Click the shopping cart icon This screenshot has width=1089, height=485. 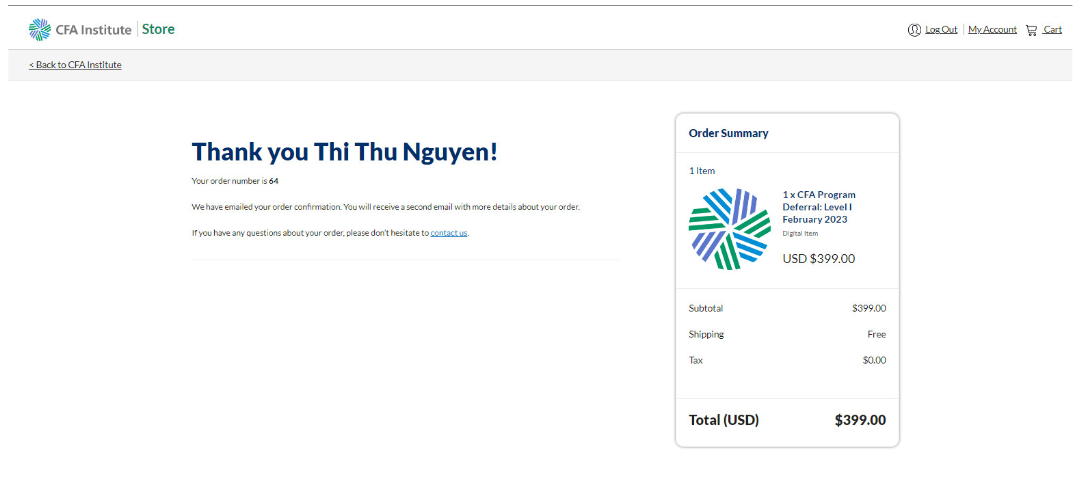click(1031, 30)
